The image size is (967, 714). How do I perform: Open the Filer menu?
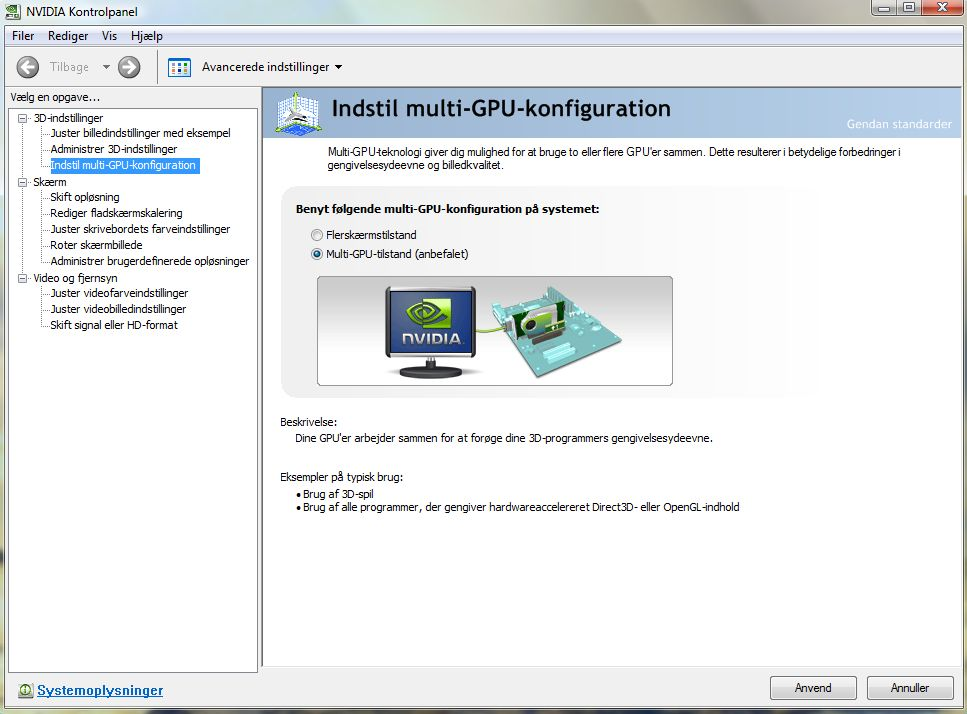click(x=23, y=36)
